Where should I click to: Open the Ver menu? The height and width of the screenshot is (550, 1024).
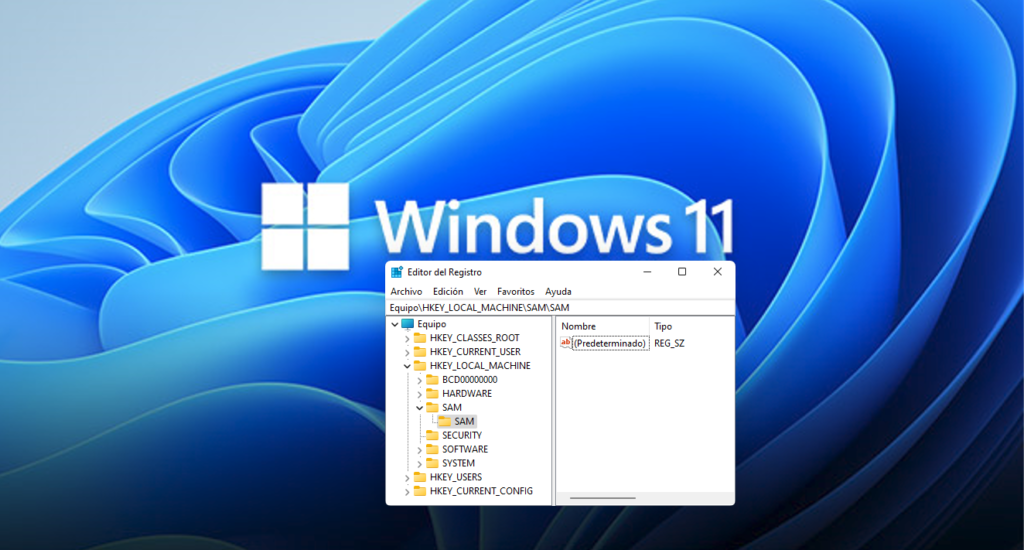(x=480, y=291)
